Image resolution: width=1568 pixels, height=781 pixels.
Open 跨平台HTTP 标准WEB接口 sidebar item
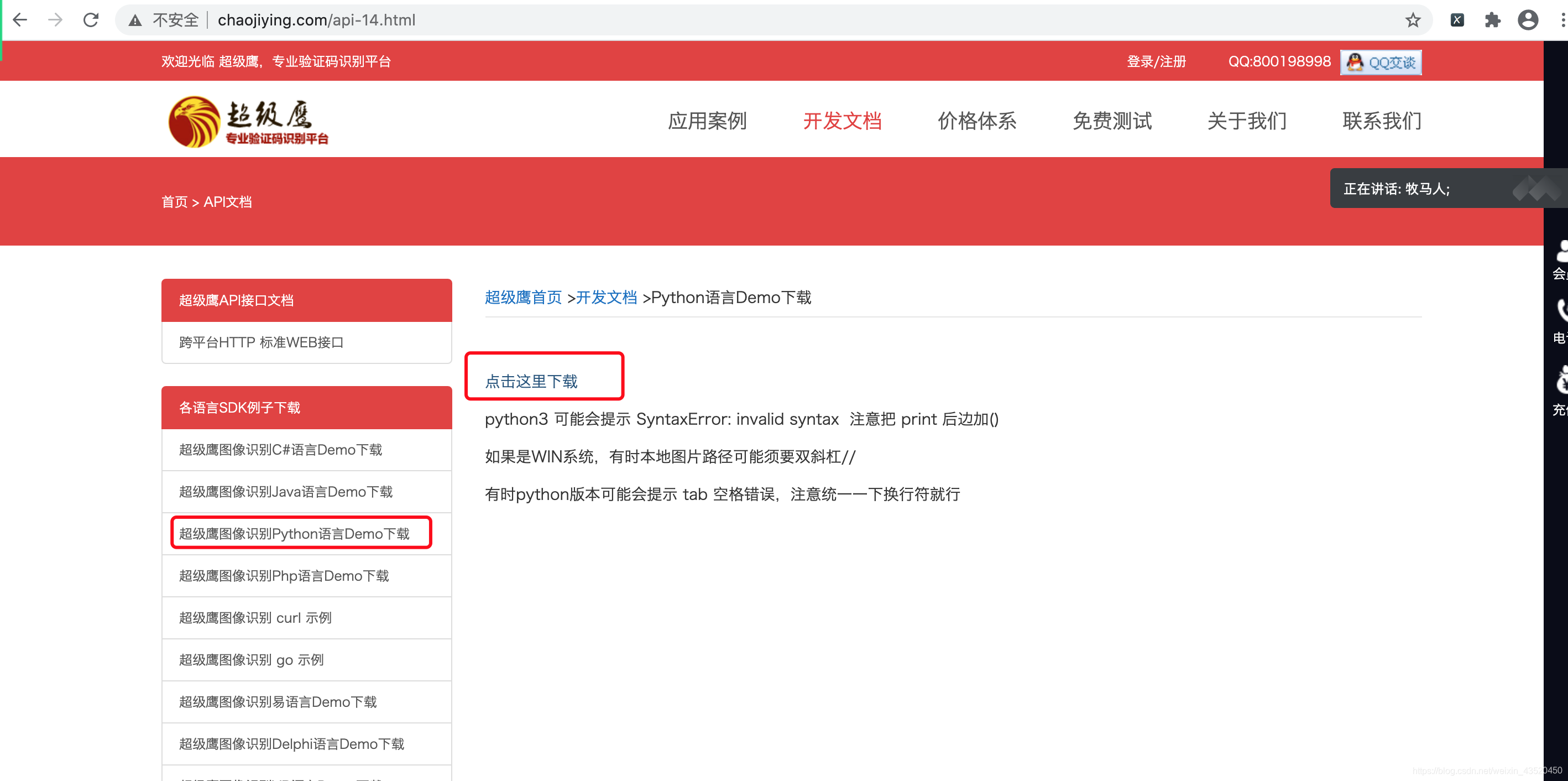(262, 342)
